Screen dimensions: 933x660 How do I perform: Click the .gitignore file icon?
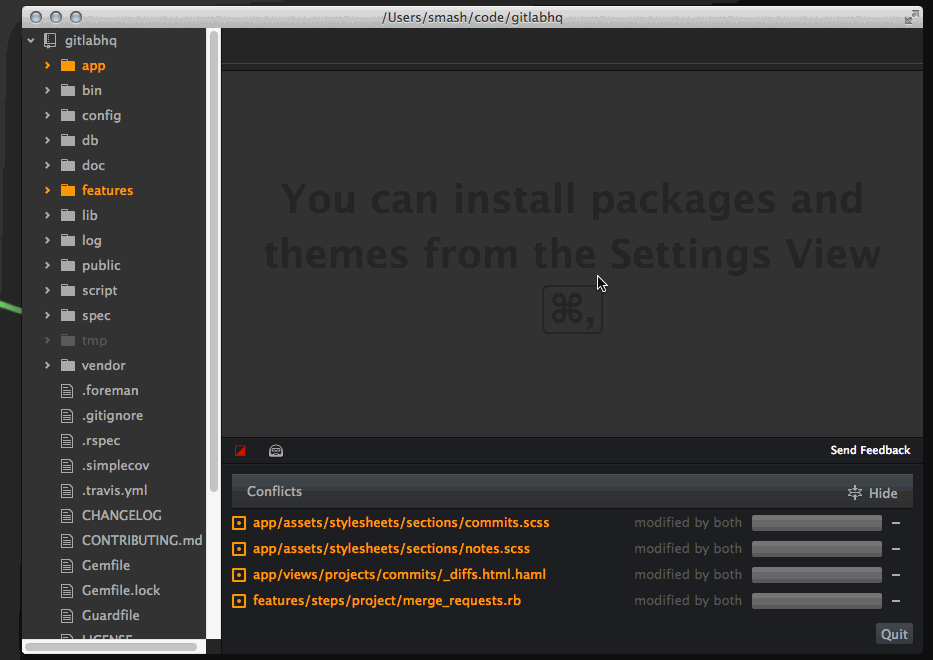coord(68,416)
